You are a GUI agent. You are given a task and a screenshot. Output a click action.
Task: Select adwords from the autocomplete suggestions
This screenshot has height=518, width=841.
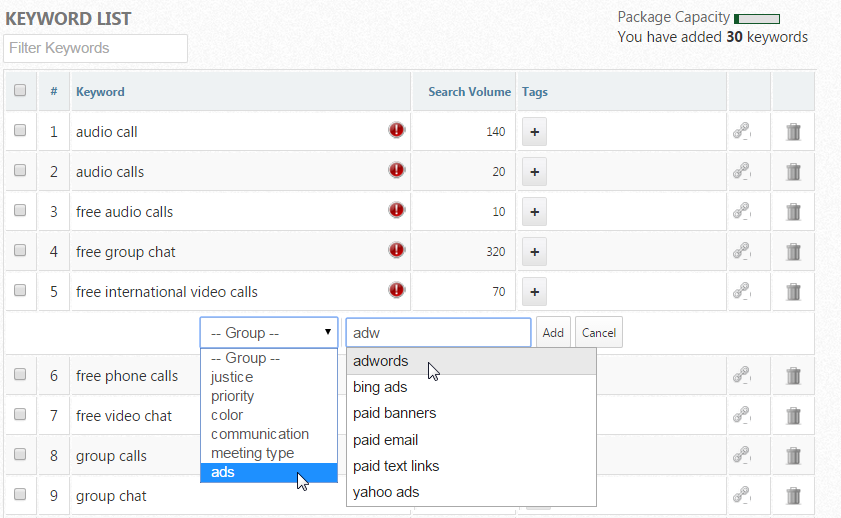pos(380,361)
